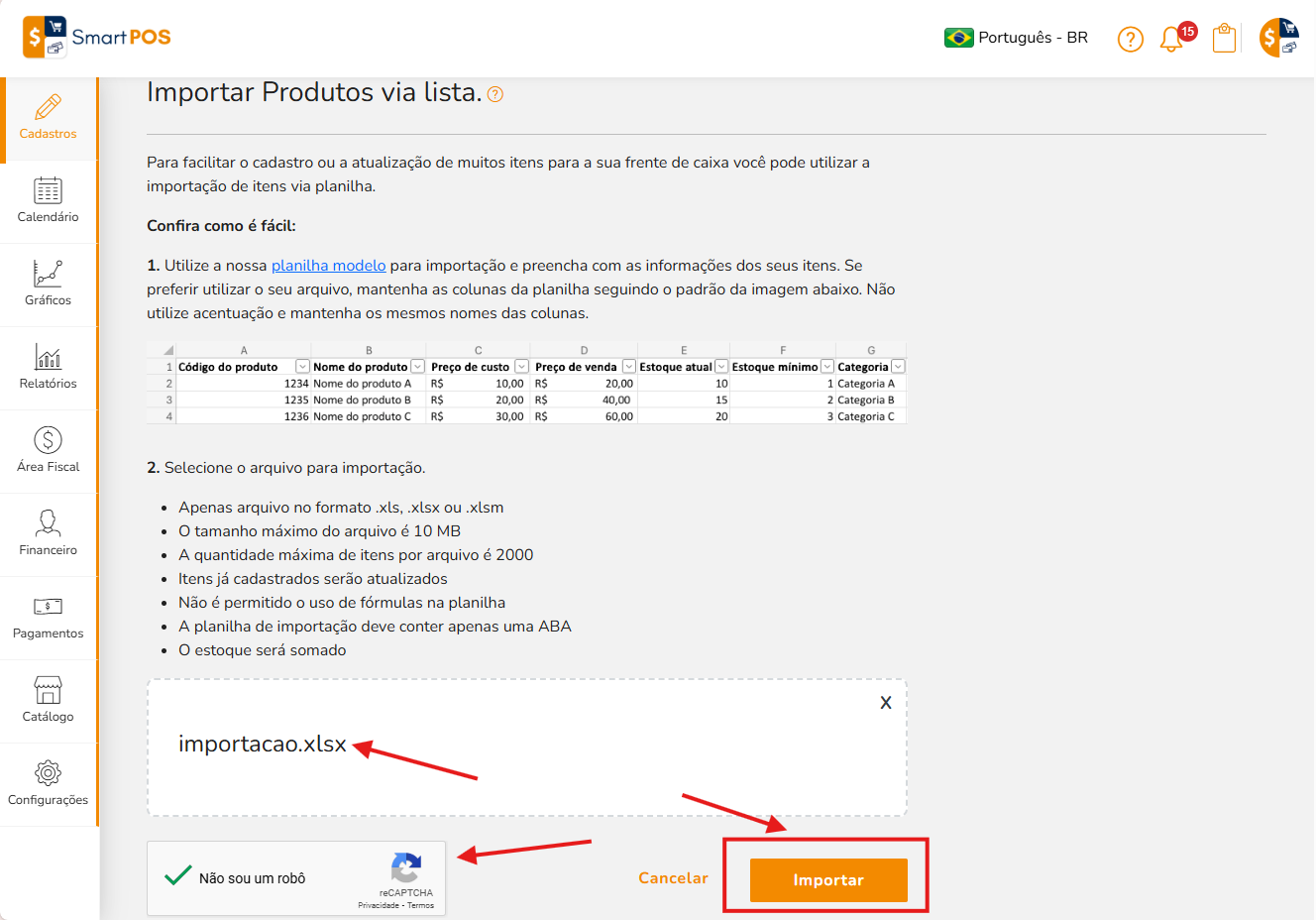Click the help question mark in header
The height and width of the screenshot is (920, 1316).
pos(1130,39)
